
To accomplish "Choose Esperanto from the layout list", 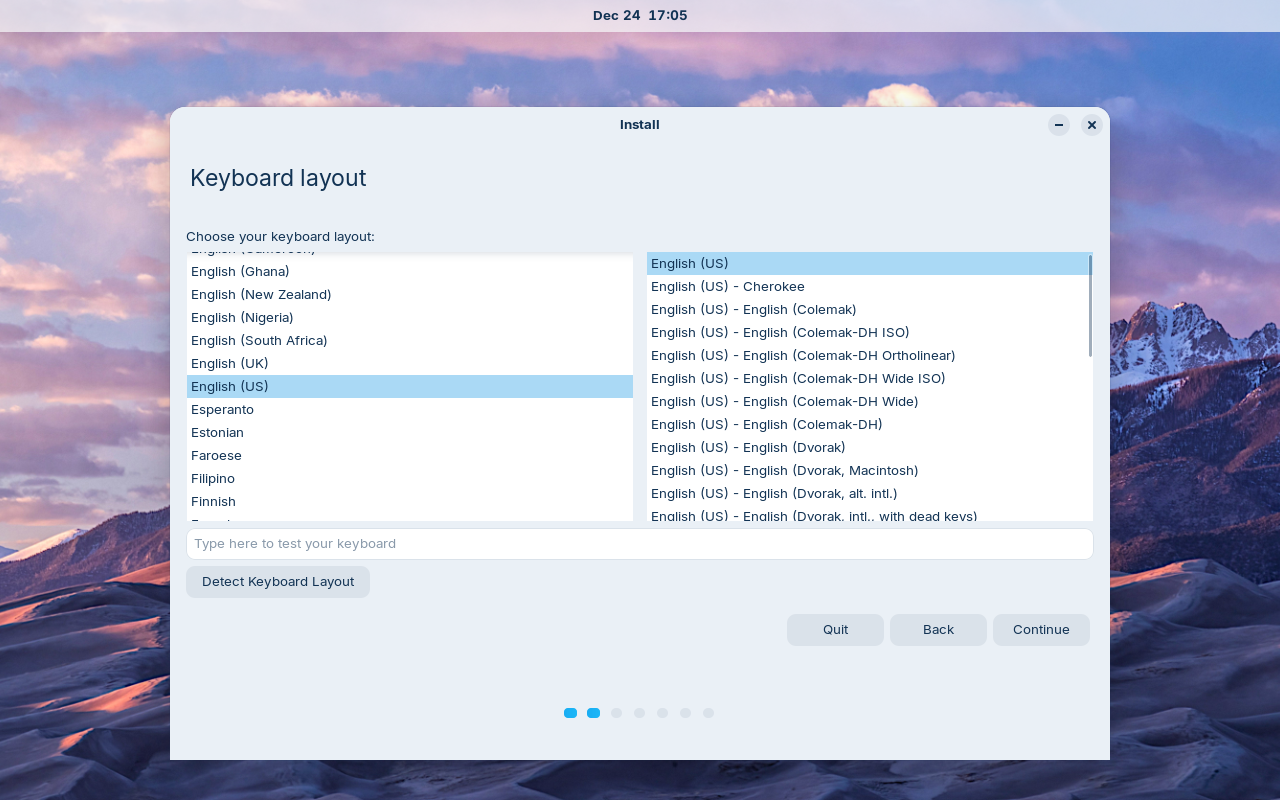I will (222, 409).
